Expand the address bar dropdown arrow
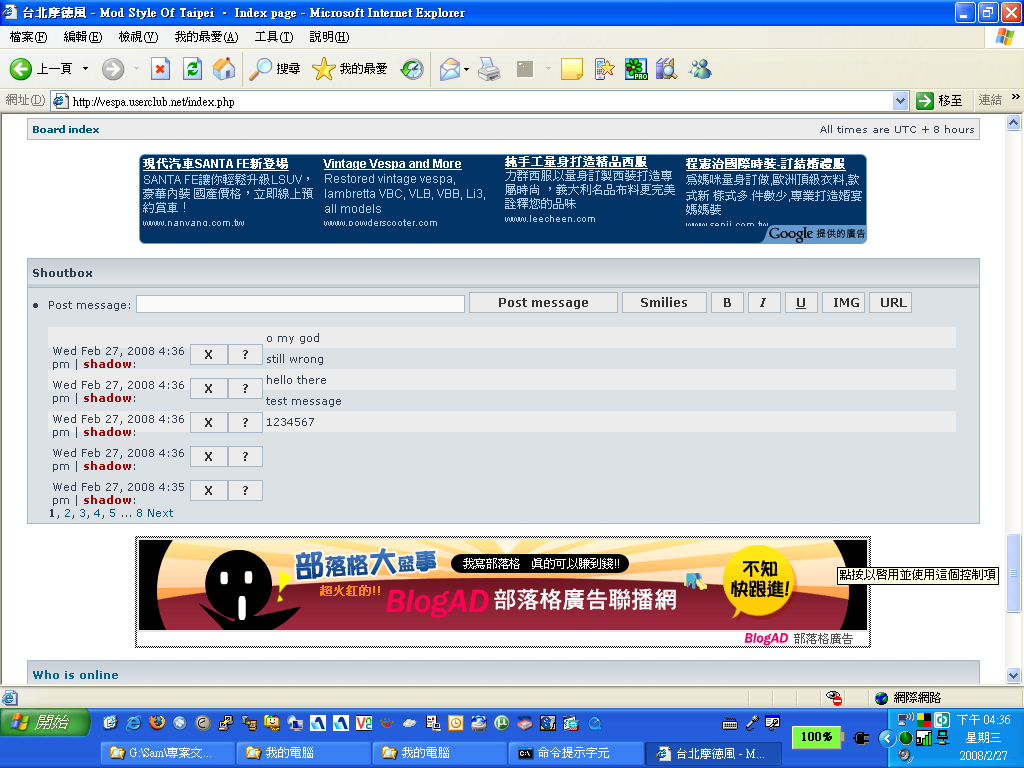1024x768 pixels. pyautogui.click(x=901, y=101)
